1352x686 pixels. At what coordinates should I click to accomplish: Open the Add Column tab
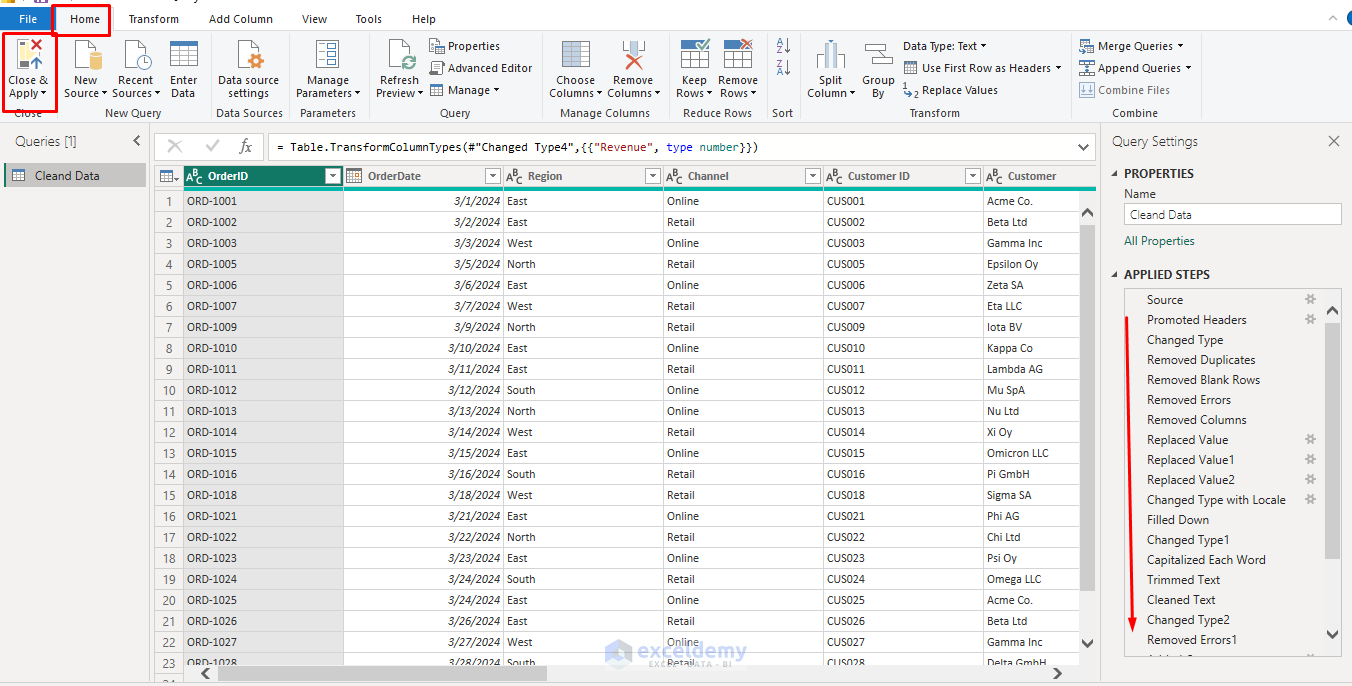240,18
